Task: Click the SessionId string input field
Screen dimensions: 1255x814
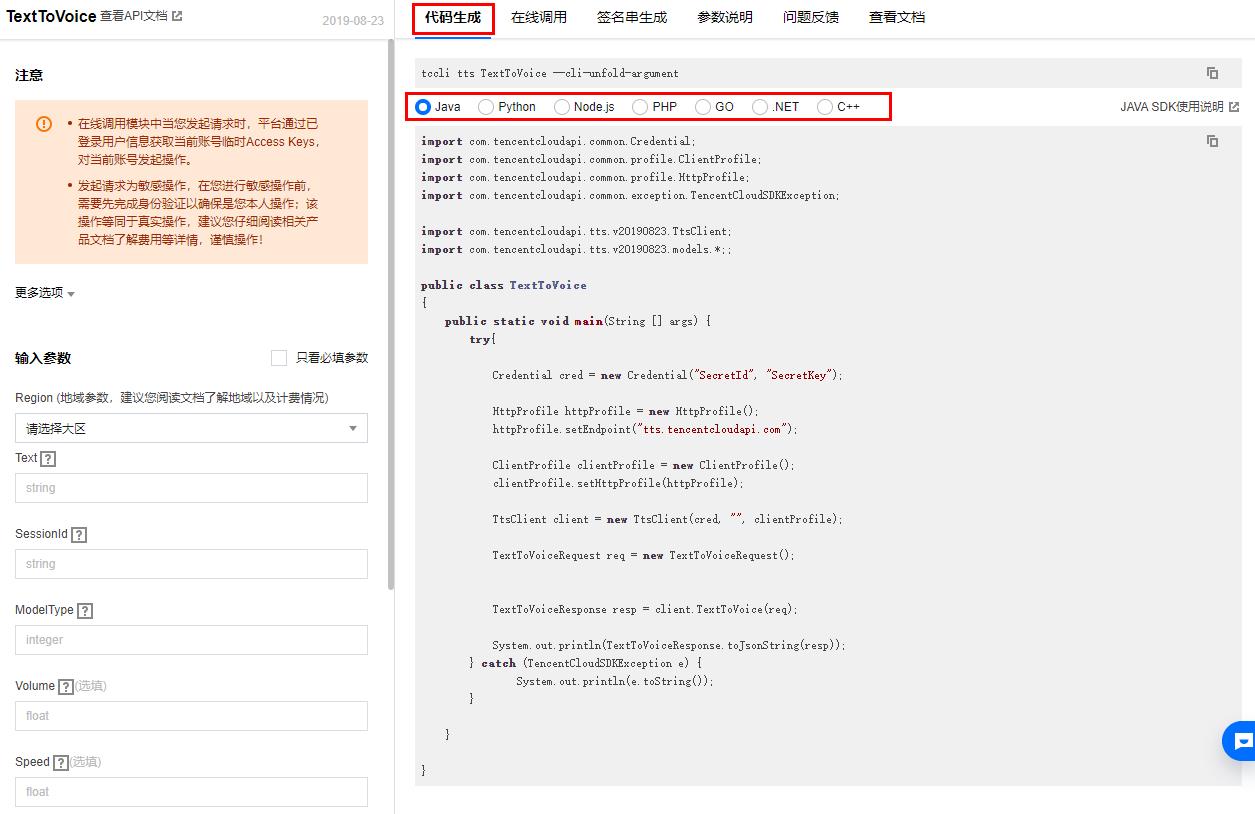Action: point(191,564)
